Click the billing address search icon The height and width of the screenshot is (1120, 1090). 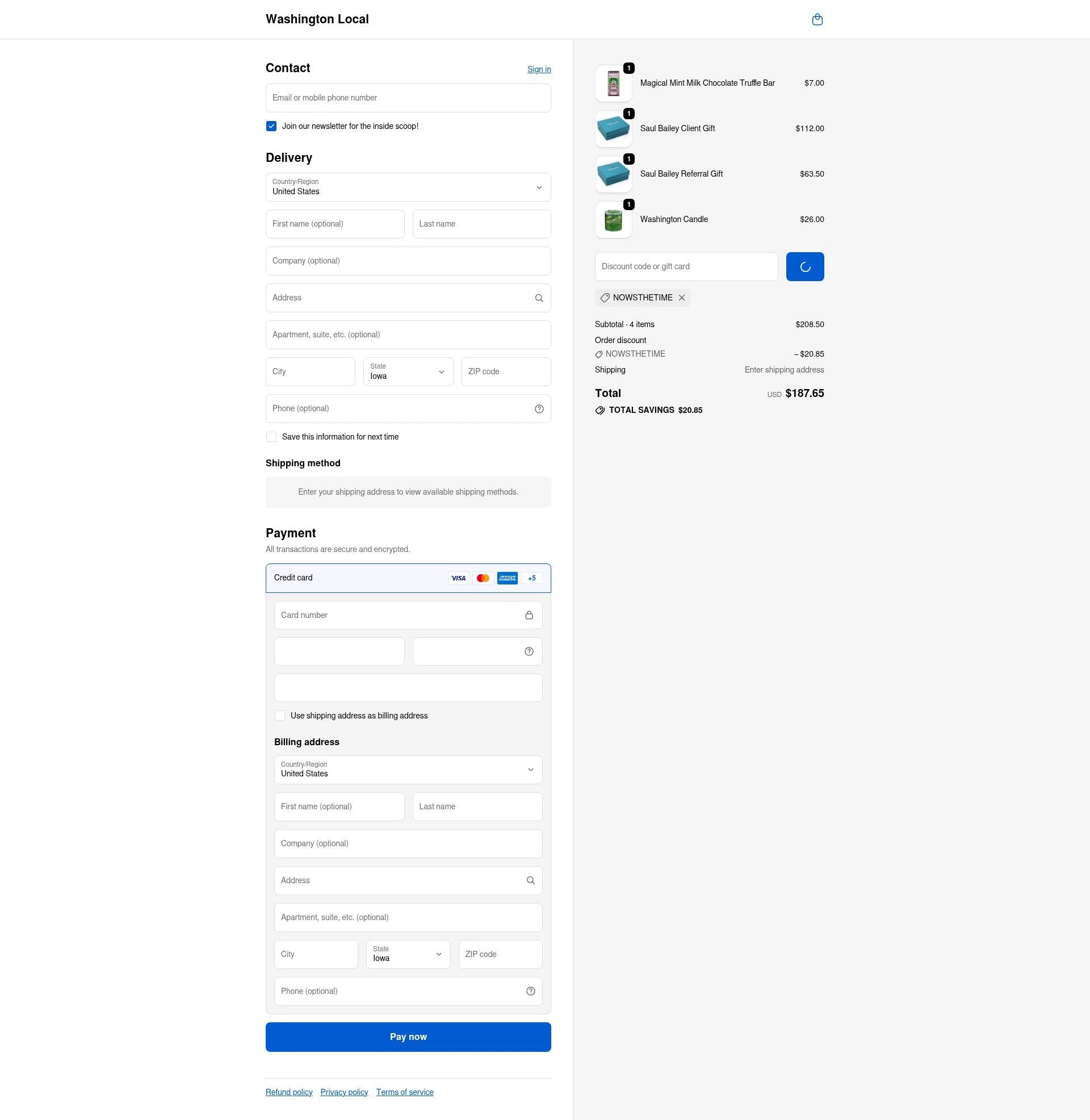530,880
